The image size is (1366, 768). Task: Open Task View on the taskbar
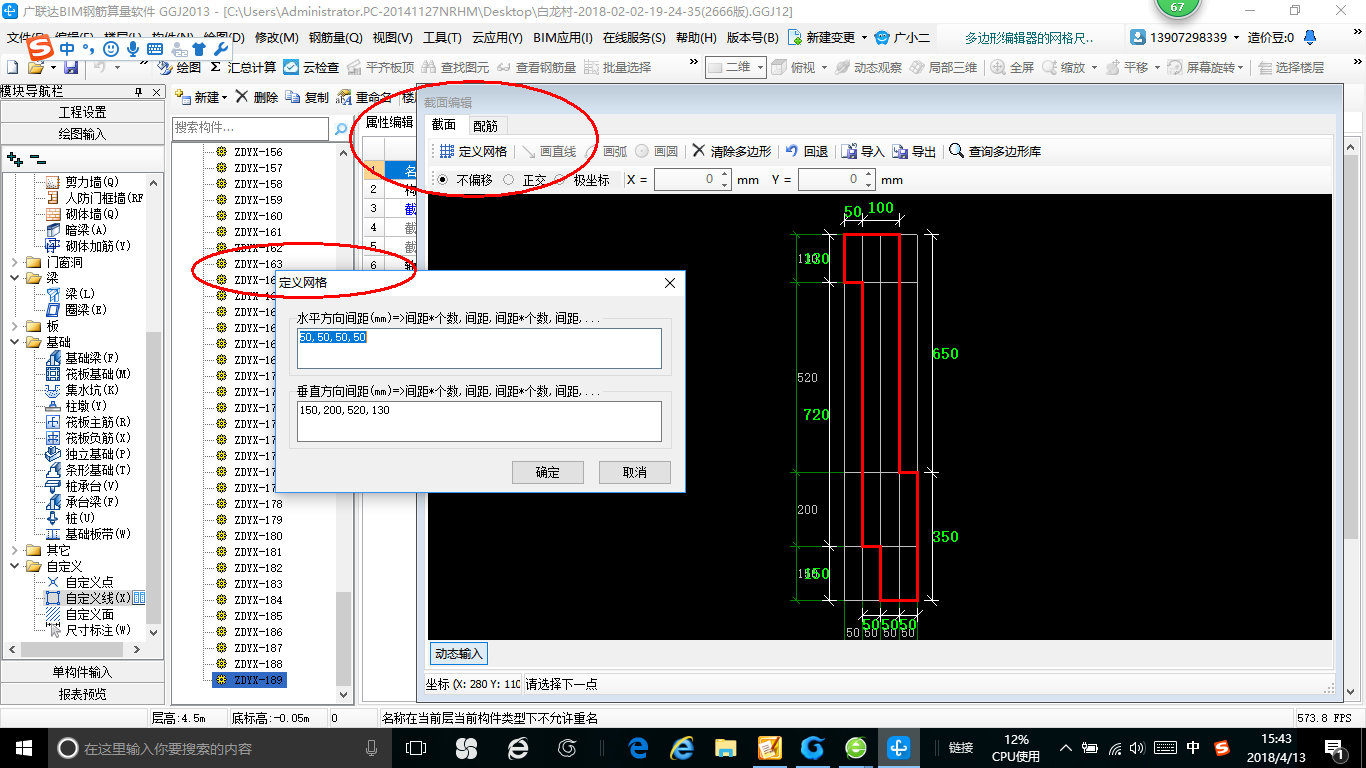pos(416,748)
